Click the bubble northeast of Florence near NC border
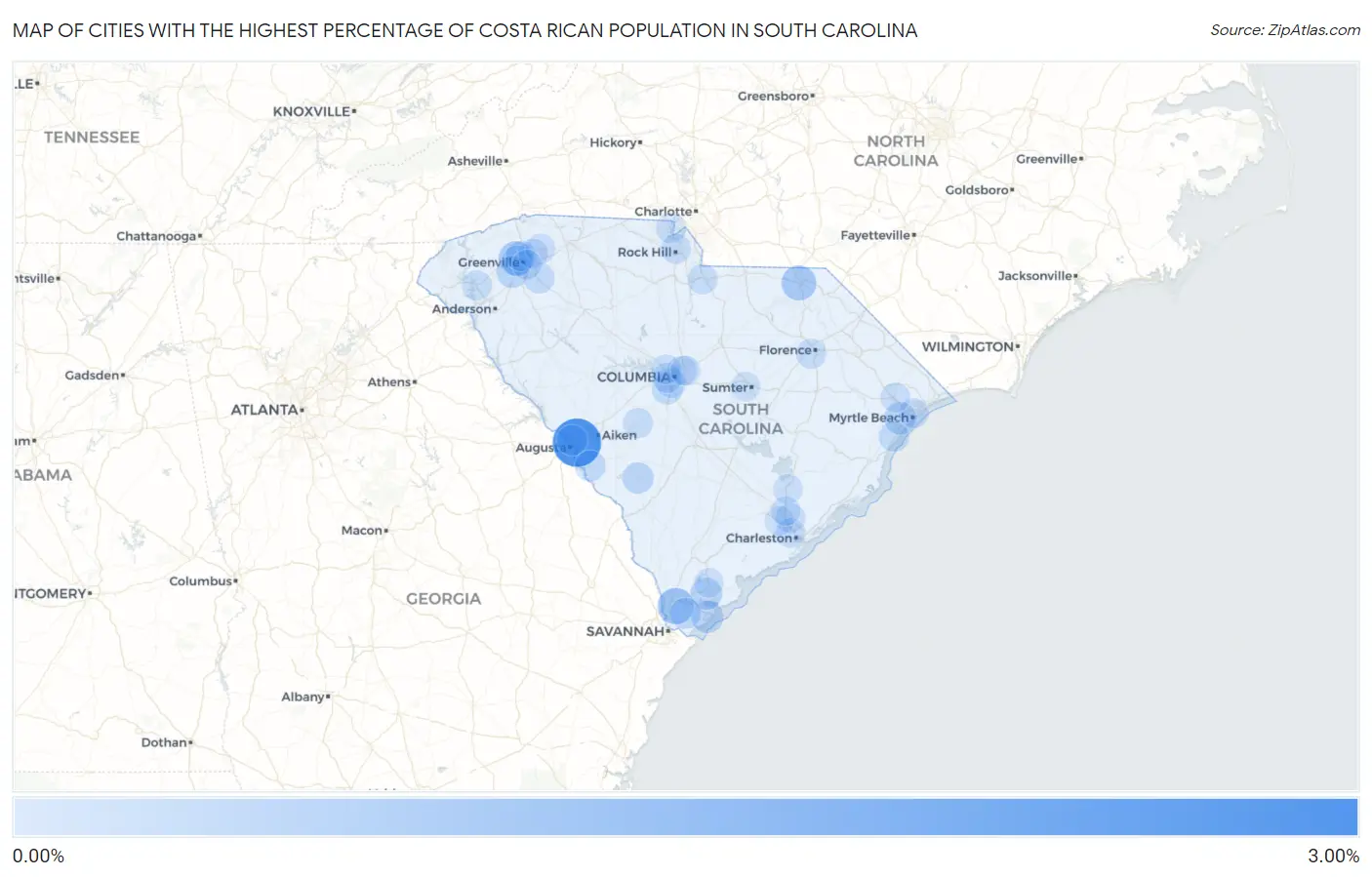 [798, 283]
